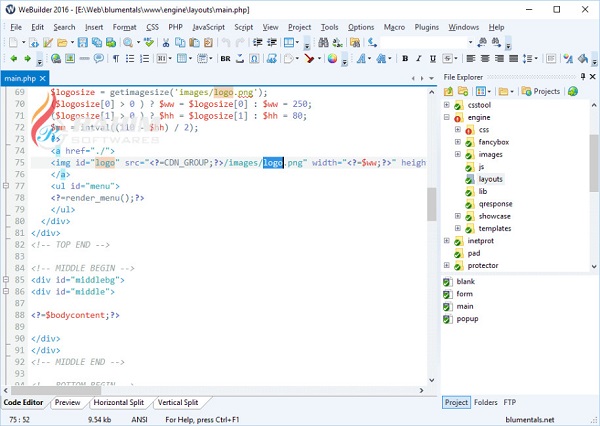Toggle Bold formatting

(405, 59)
